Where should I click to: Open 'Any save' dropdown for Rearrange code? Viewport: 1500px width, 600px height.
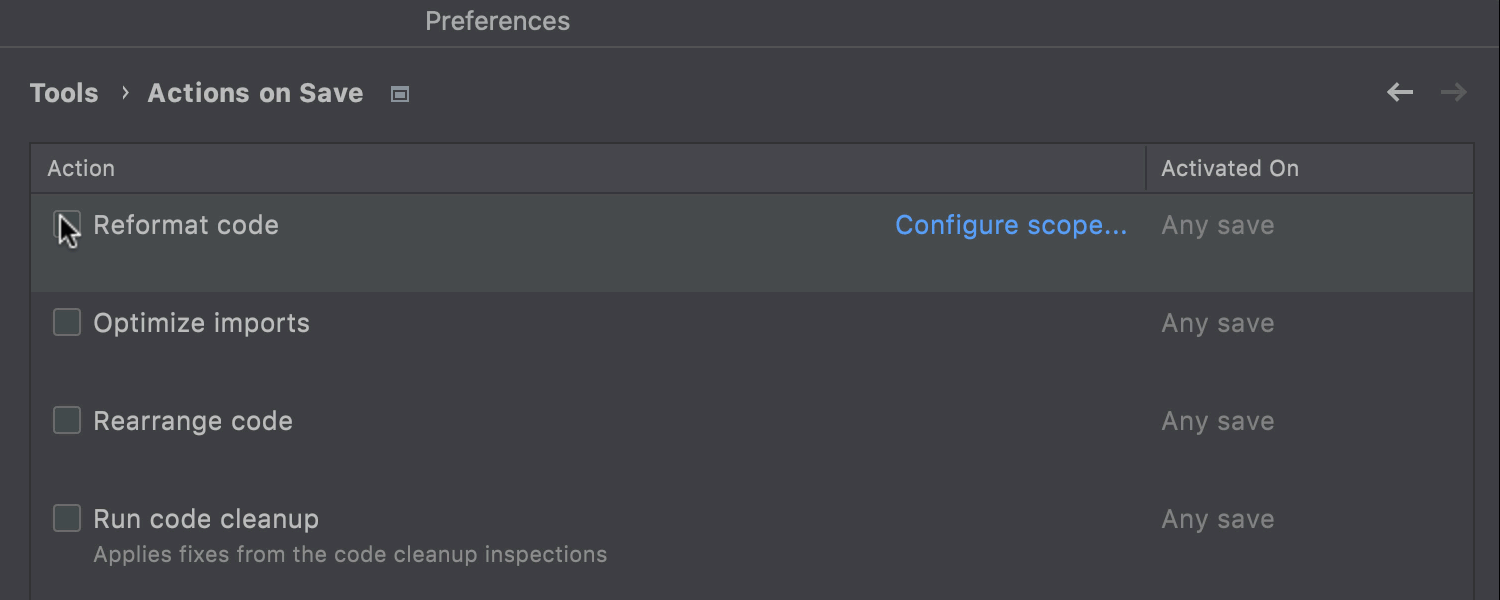coord(1217,421)
